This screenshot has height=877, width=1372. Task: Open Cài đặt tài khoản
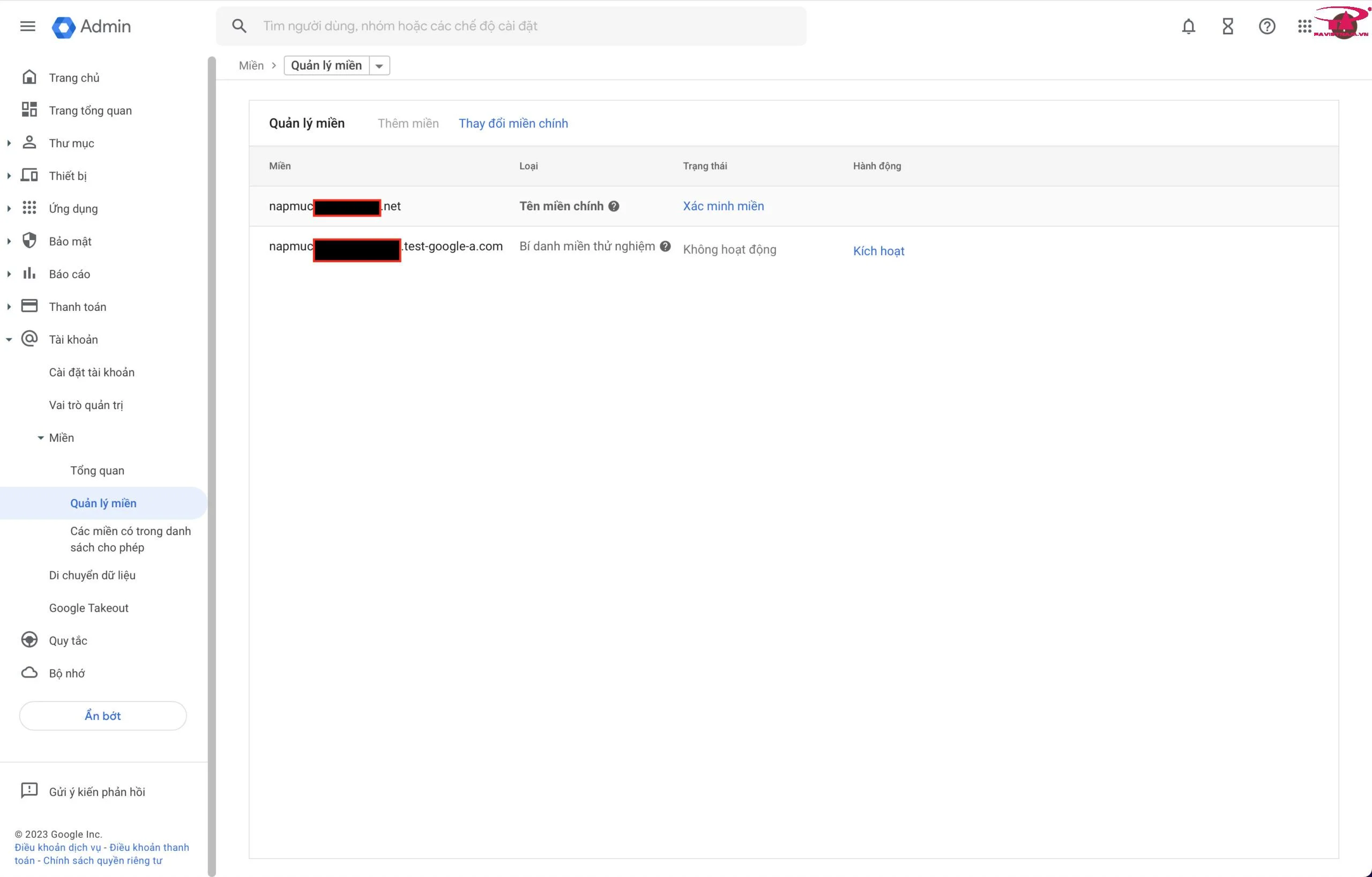pyautogui.click(x=92, y=372)
